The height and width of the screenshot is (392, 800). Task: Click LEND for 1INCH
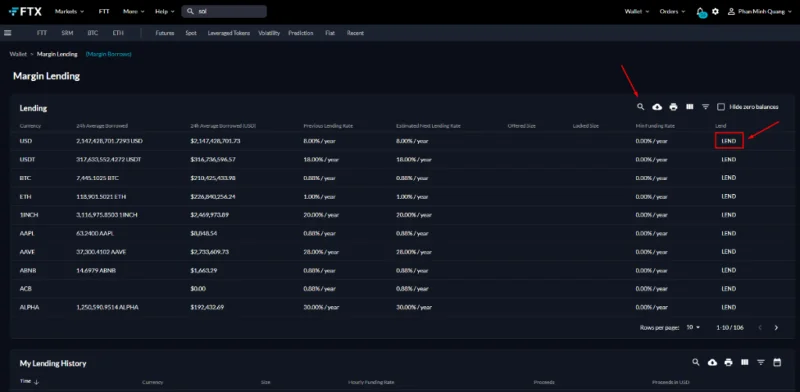(x=729, y=215)
